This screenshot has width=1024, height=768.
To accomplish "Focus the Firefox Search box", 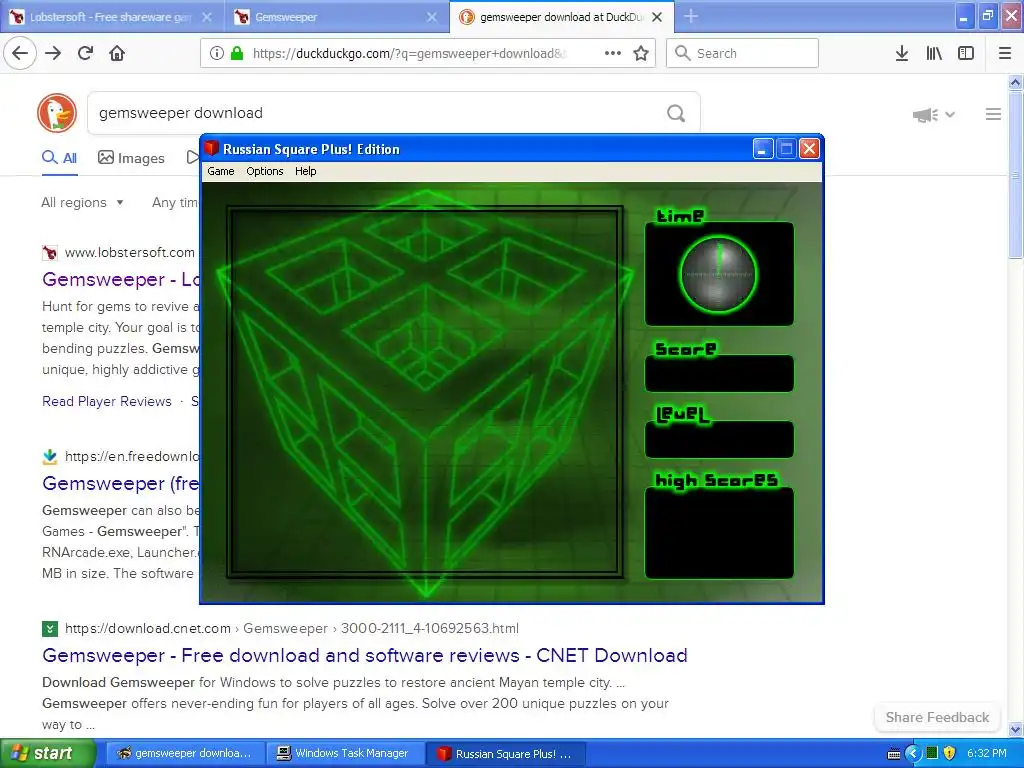I will click(x=742, y=53).
